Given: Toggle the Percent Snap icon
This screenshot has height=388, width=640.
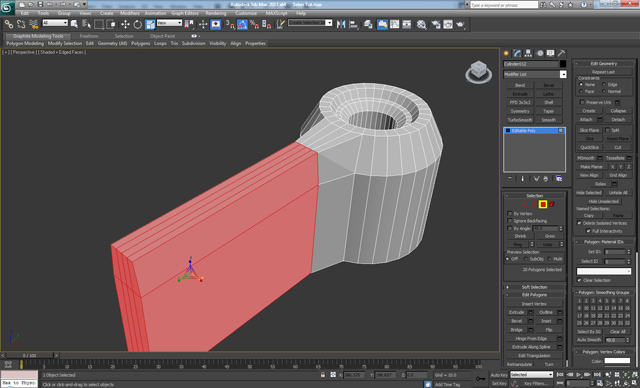Looking at the screenshot, I should [254, 24].
